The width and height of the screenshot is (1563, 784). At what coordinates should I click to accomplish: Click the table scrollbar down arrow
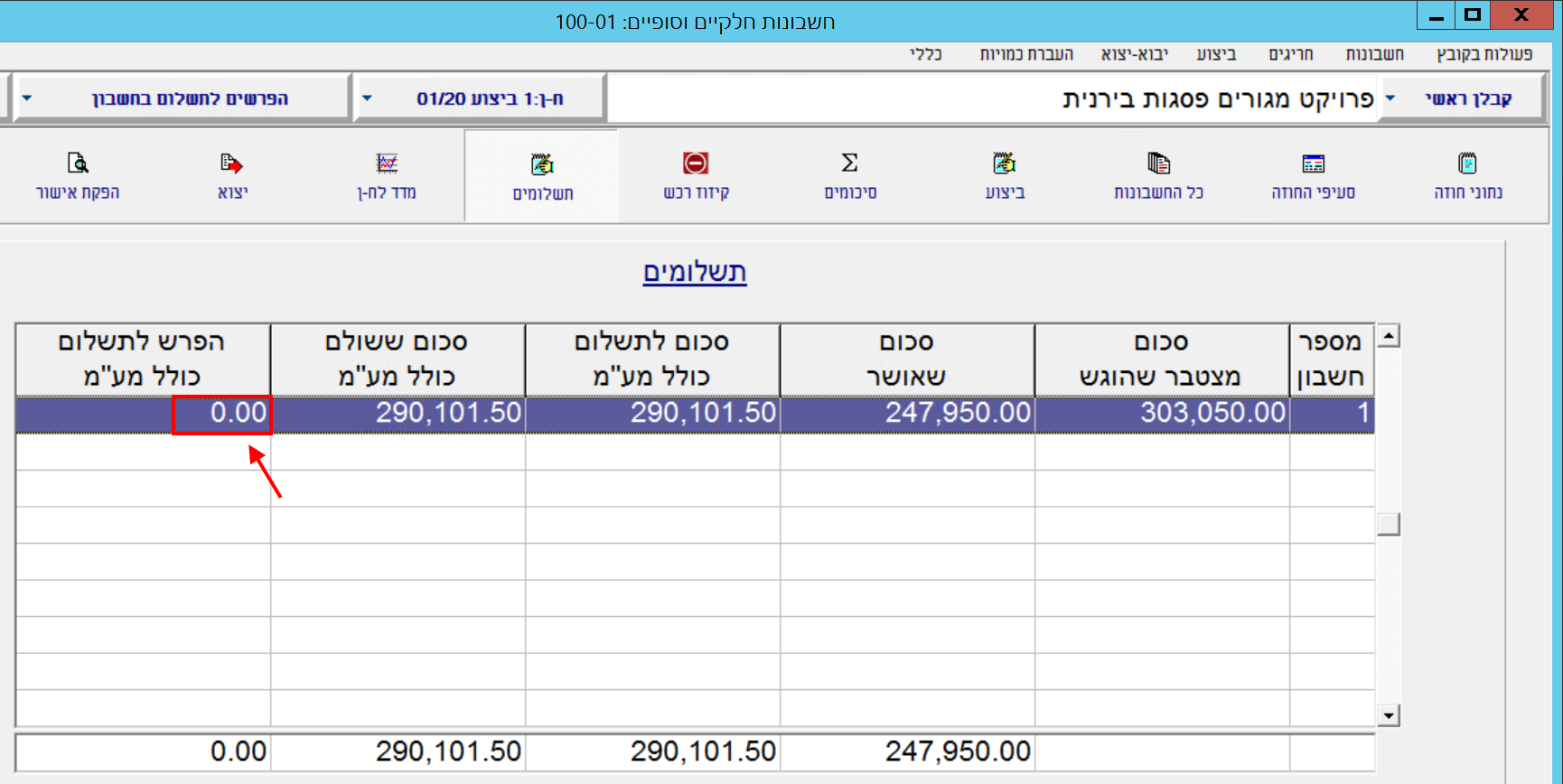pos(1389,715)
